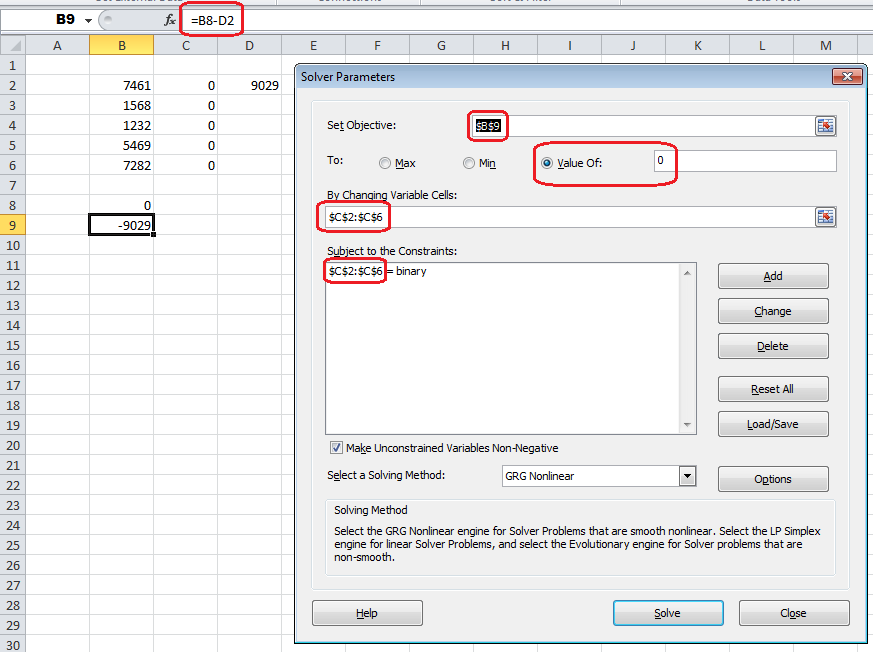
Task: Select column A header
Action: (57, 46)
